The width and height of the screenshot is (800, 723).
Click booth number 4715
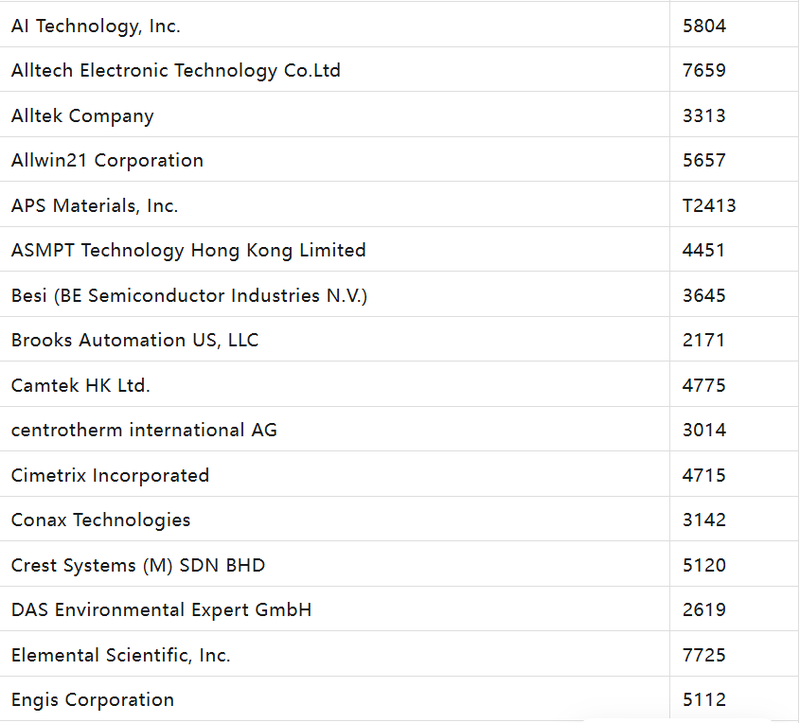coord(704,476)
